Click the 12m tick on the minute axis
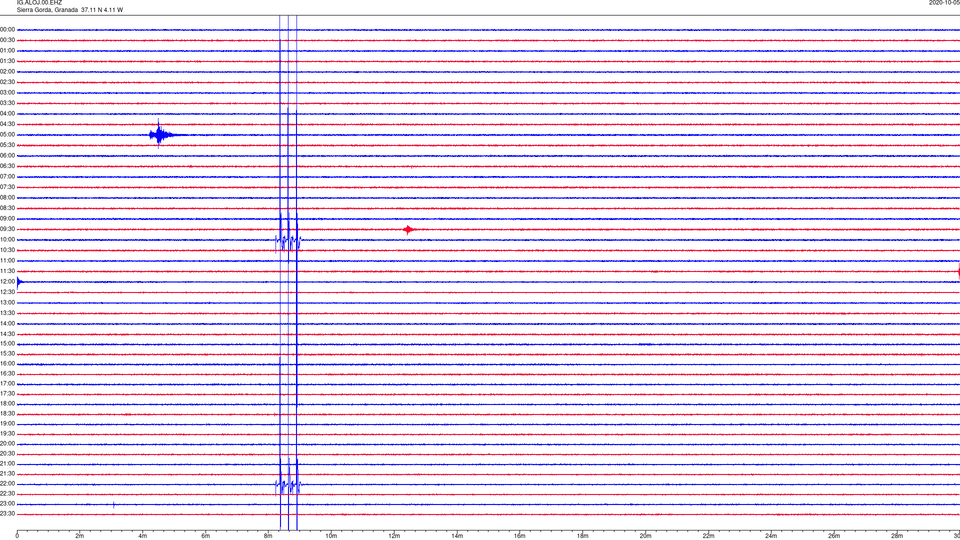960x540 pixels. pos(394,536)
